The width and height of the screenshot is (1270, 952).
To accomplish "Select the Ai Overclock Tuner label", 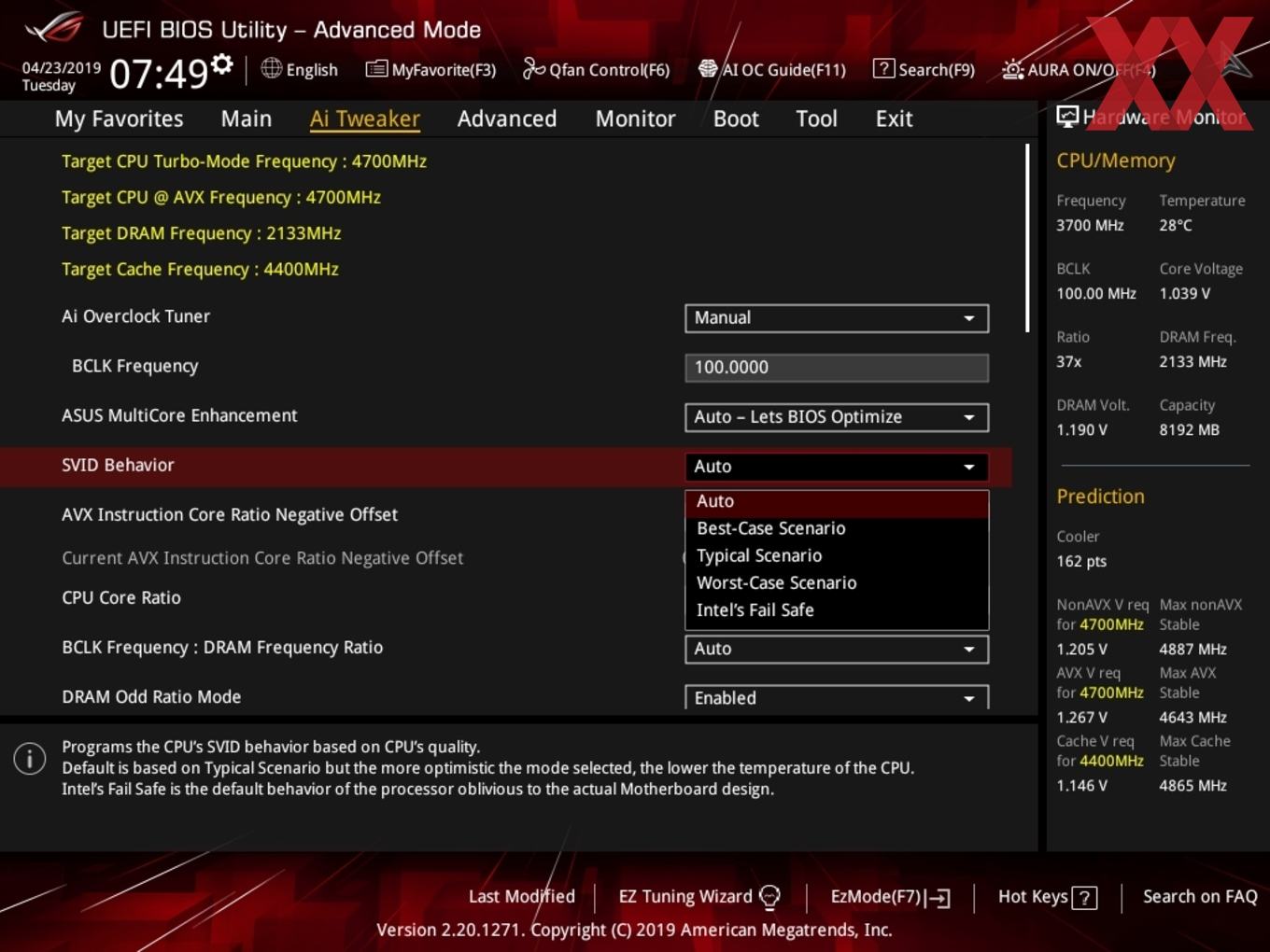I will pos(135,316).
